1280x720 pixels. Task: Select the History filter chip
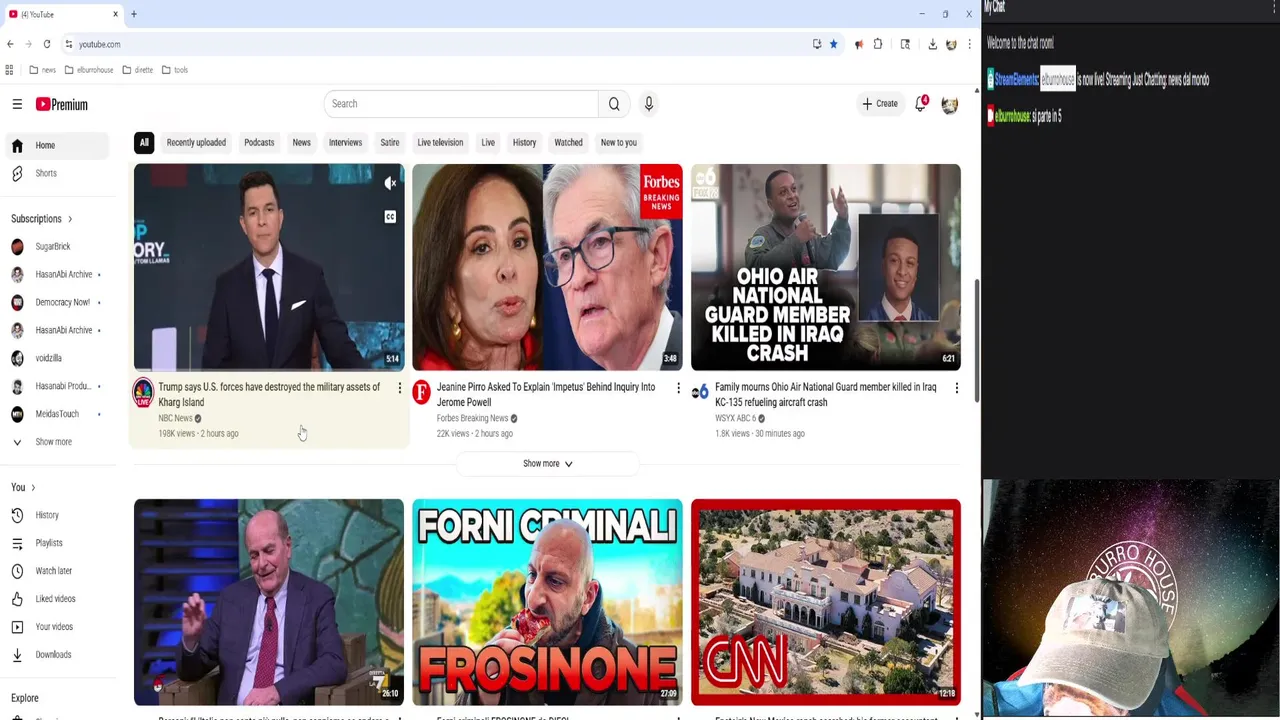tap(524, 142)
